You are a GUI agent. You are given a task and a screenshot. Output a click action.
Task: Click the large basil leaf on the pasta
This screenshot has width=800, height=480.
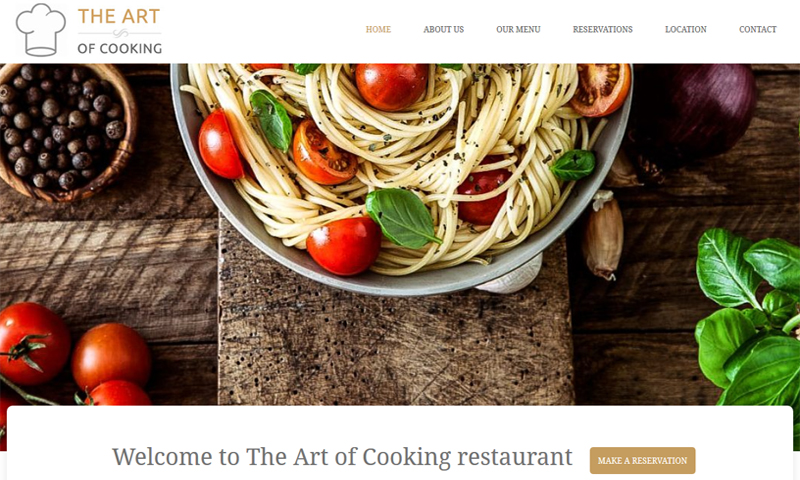point(402,218)
